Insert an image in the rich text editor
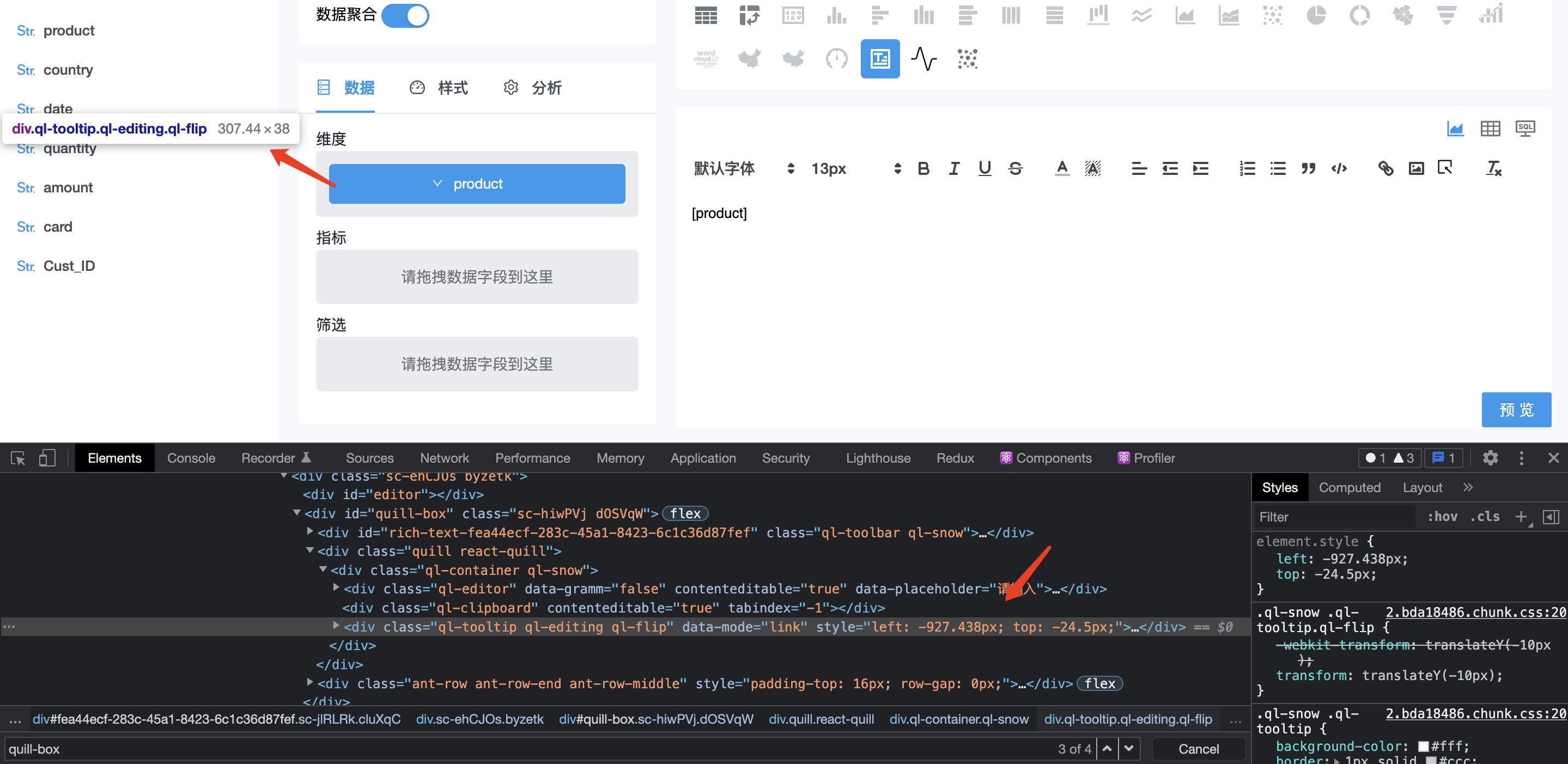The width and height of the screenshot is (1568, 764). pyautogui.click(x=1417, y=168)
